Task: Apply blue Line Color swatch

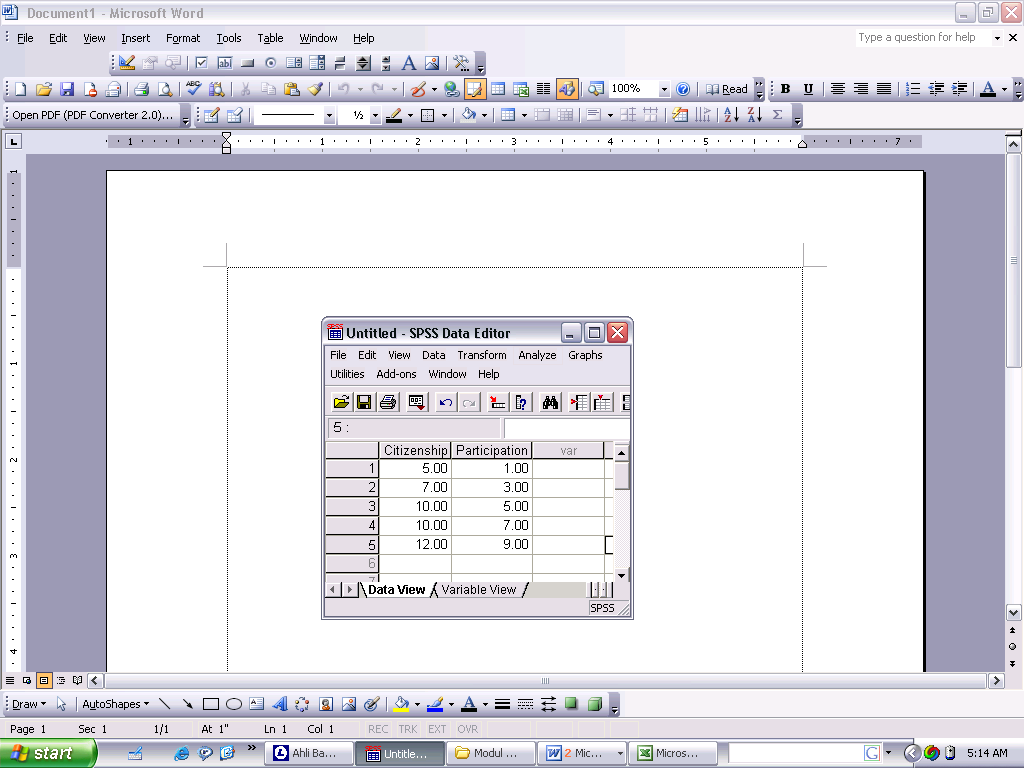Action: point(435,704)
